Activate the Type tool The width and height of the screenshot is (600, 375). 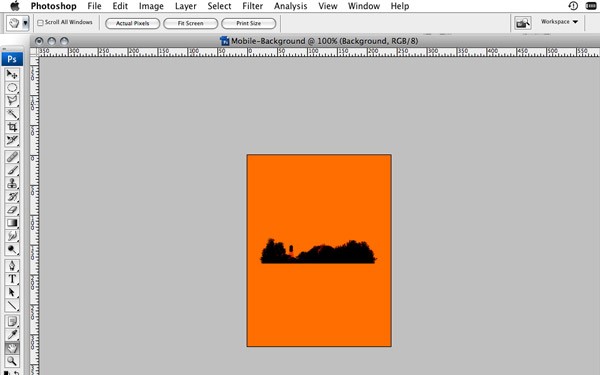[12, 279]
